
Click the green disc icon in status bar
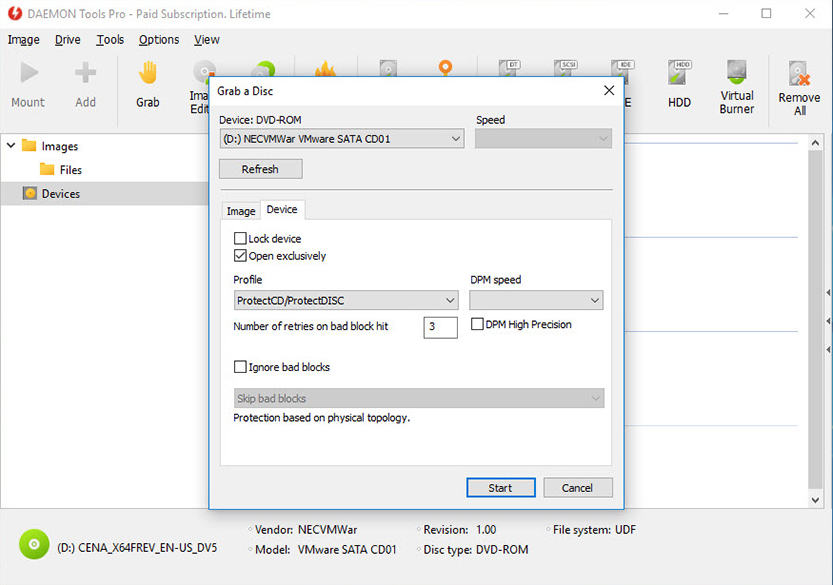tap(33, 544)
